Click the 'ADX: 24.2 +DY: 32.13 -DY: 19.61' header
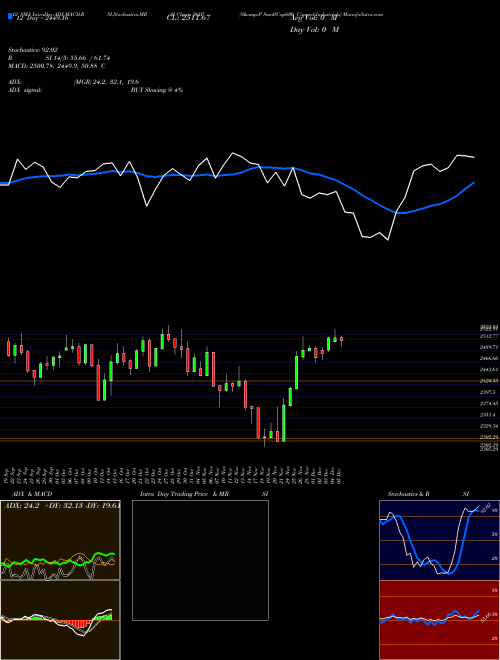This screenshot has width=500, height=660. [x=62, y=506]
